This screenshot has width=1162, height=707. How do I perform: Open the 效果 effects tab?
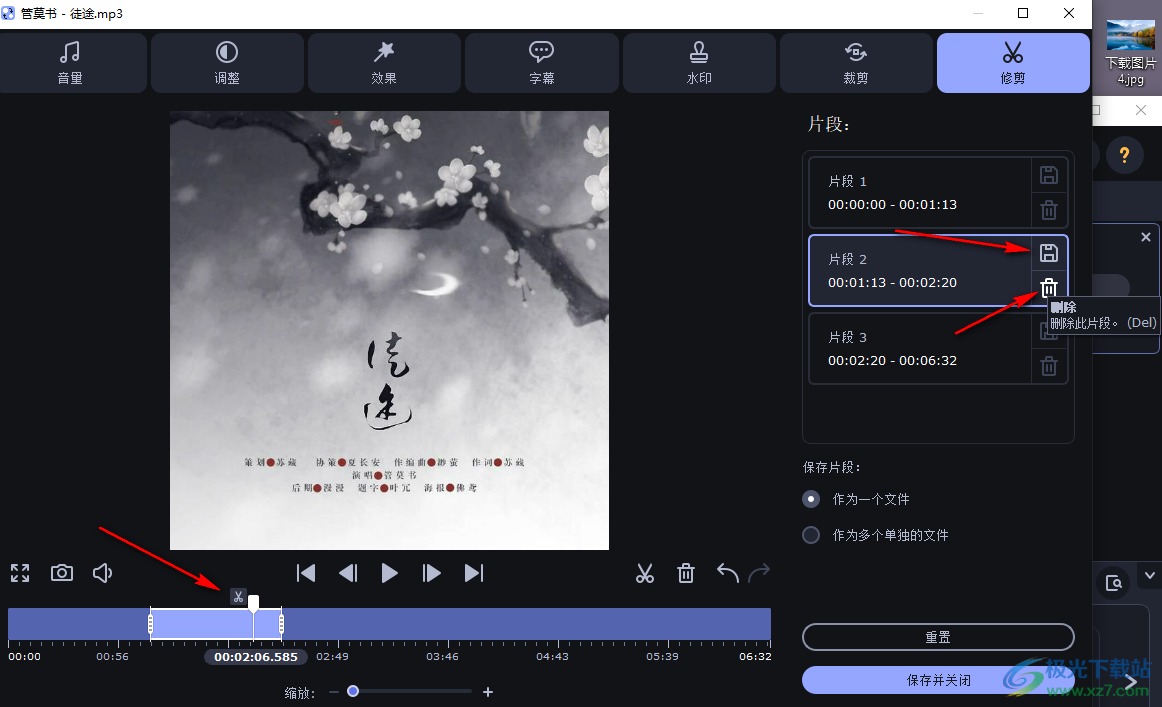coord(385,63)
